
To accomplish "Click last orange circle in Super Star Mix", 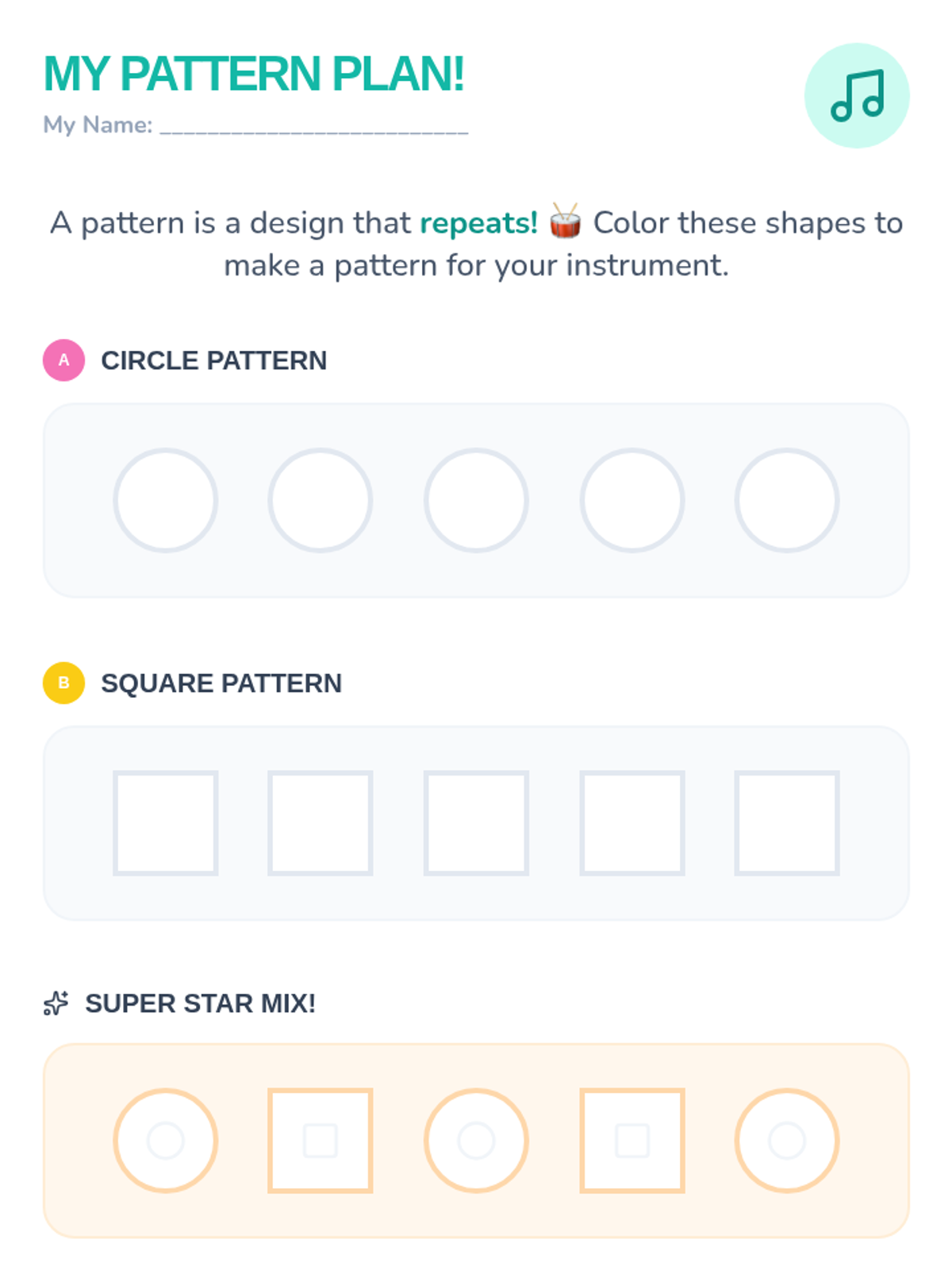I will (x=786, y=1141).
